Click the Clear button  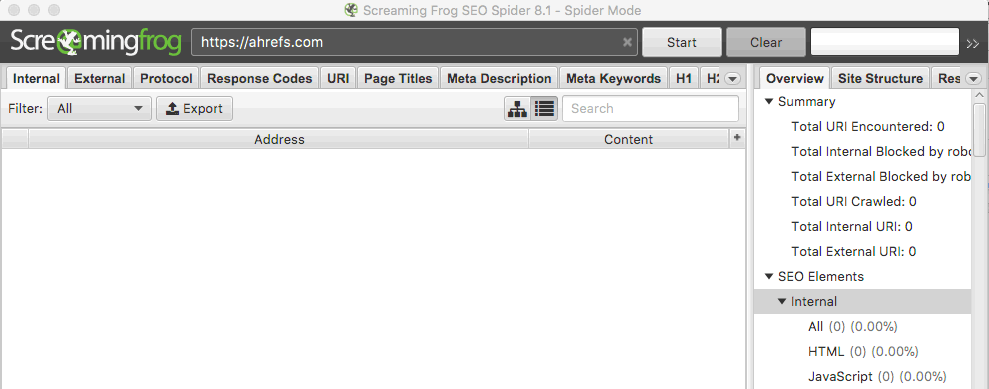(x=766, y=42)
